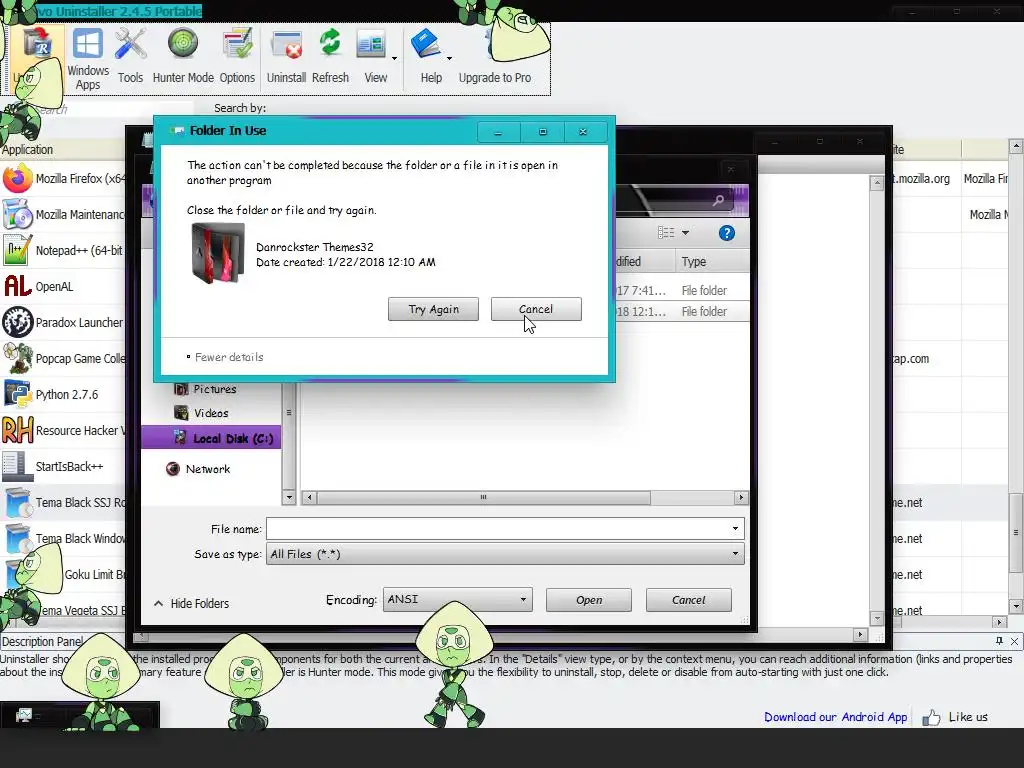Click horizontal scrollbar in file list
The image size is (1024, 768).
(484, 498)
